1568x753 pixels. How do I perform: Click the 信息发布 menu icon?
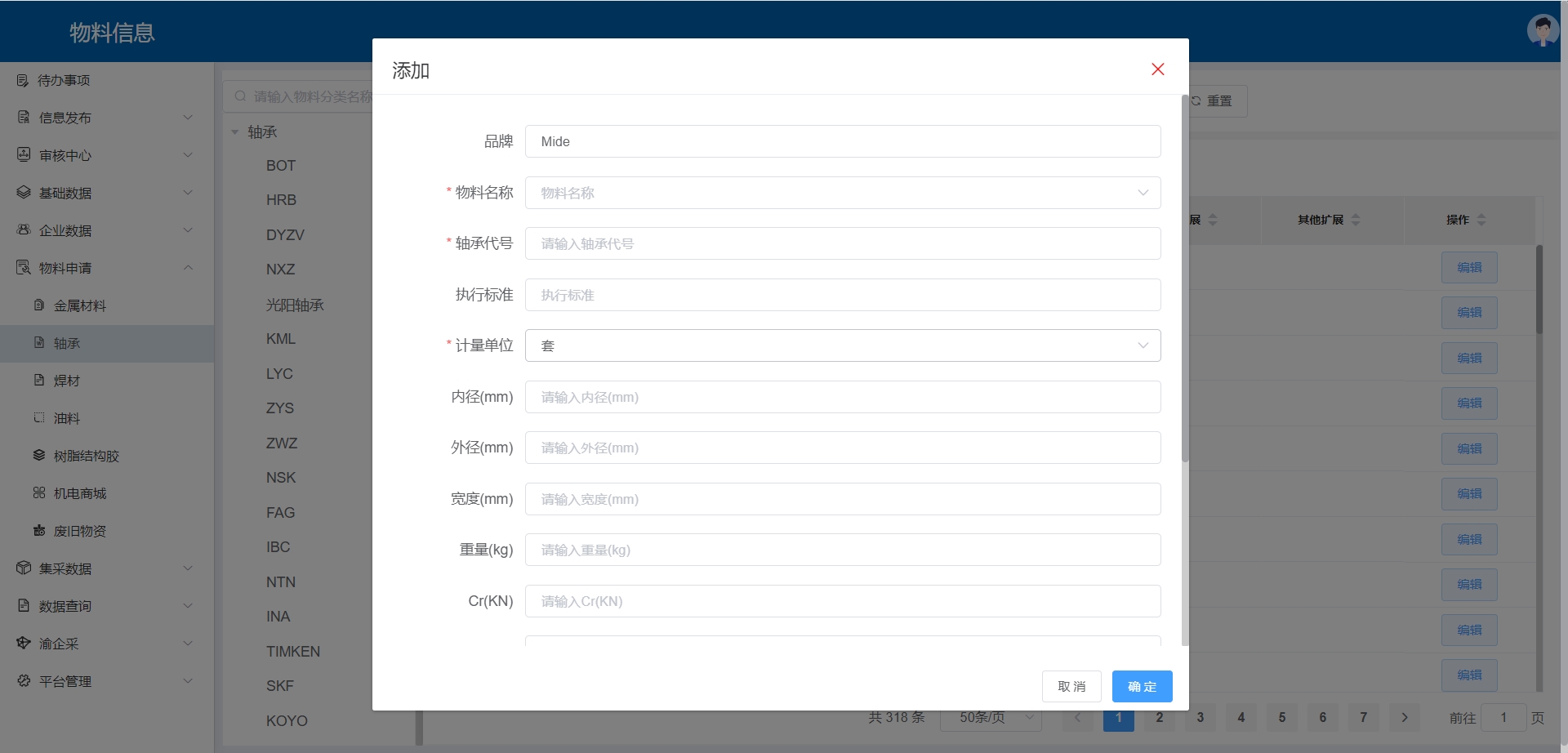pos(24,118)
